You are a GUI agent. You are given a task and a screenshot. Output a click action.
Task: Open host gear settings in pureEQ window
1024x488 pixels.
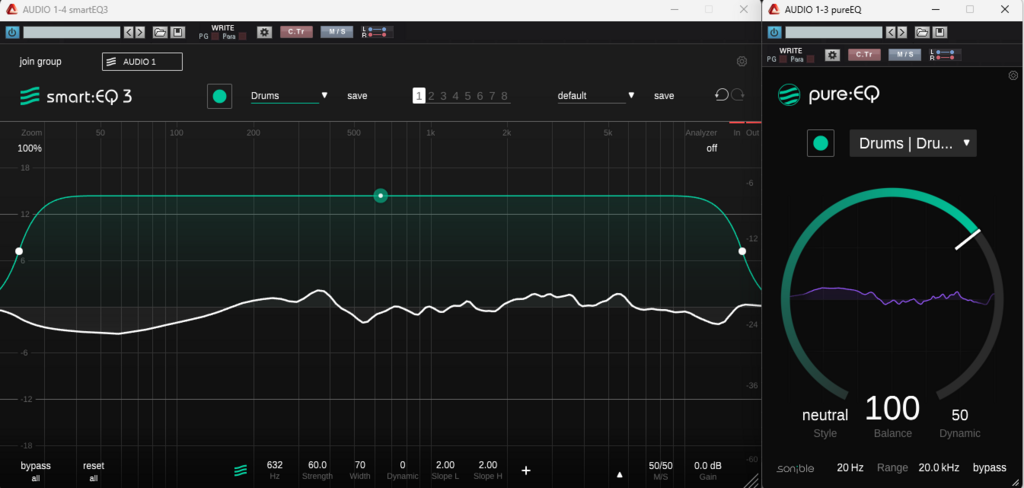pyautogui.click(x=832, y=55)
